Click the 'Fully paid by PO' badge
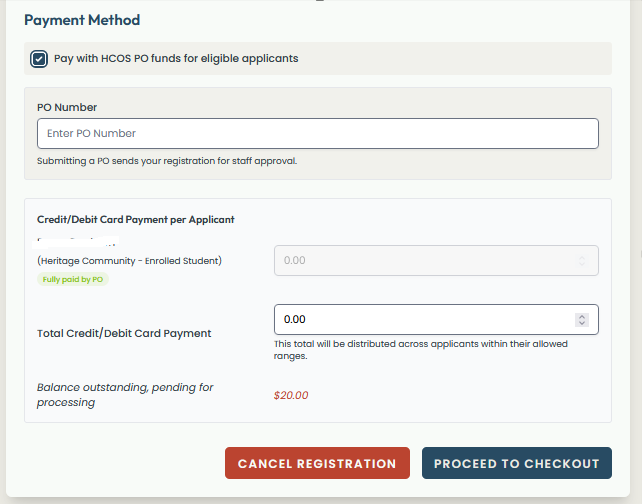 click(x=74, y=279)
